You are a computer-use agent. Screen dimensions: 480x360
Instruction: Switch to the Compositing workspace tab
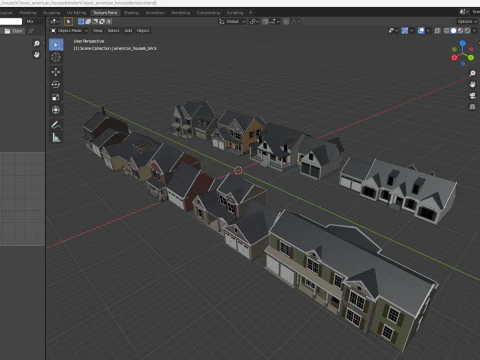click(x=208, y=13)
